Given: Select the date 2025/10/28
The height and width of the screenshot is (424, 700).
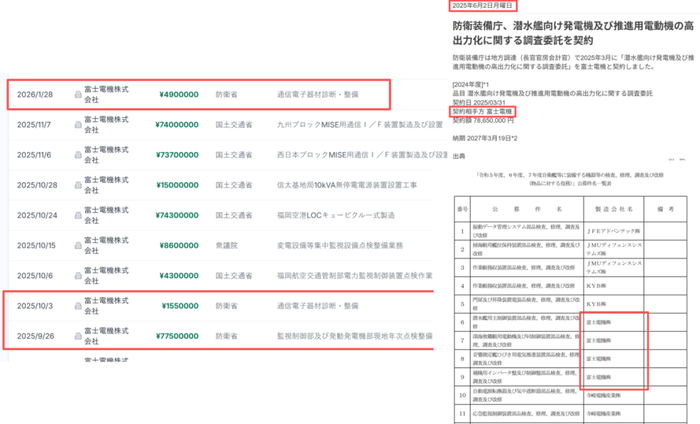Looking at the screenshot, I should pos(37,185).
